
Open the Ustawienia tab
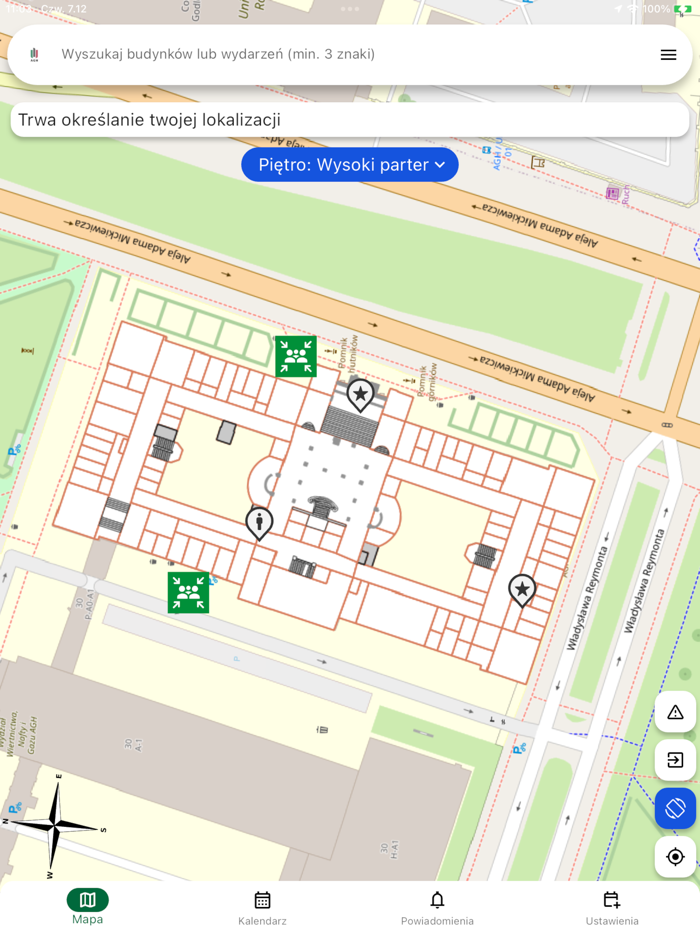612,908
